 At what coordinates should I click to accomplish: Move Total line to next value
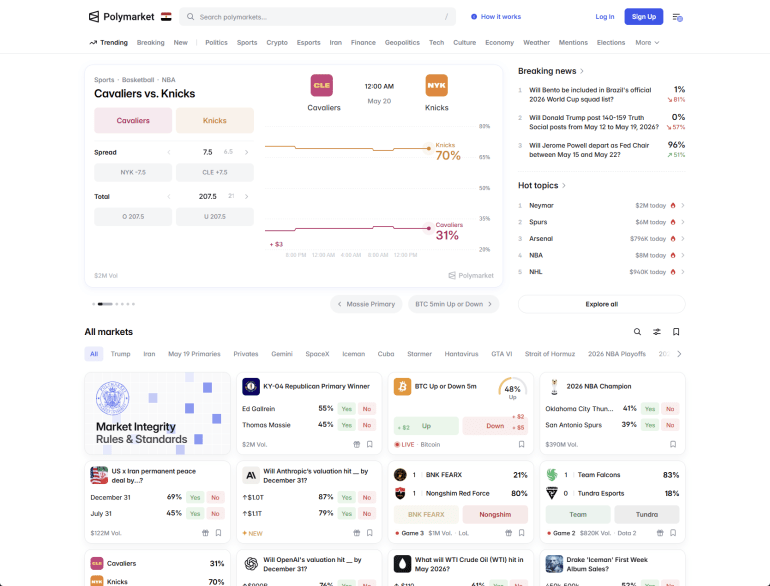[x=247, y=196]
